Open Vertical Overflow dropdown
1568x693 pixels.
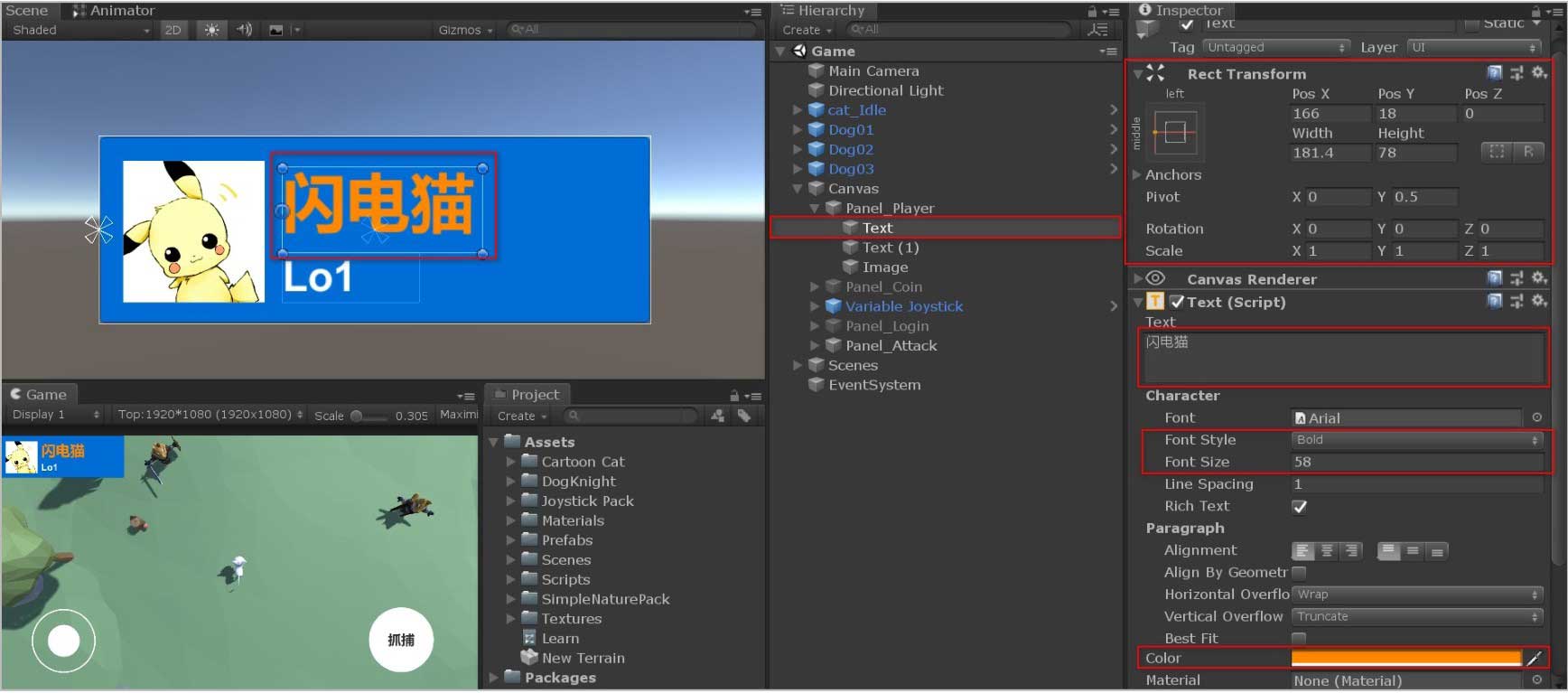point(1417,616)
